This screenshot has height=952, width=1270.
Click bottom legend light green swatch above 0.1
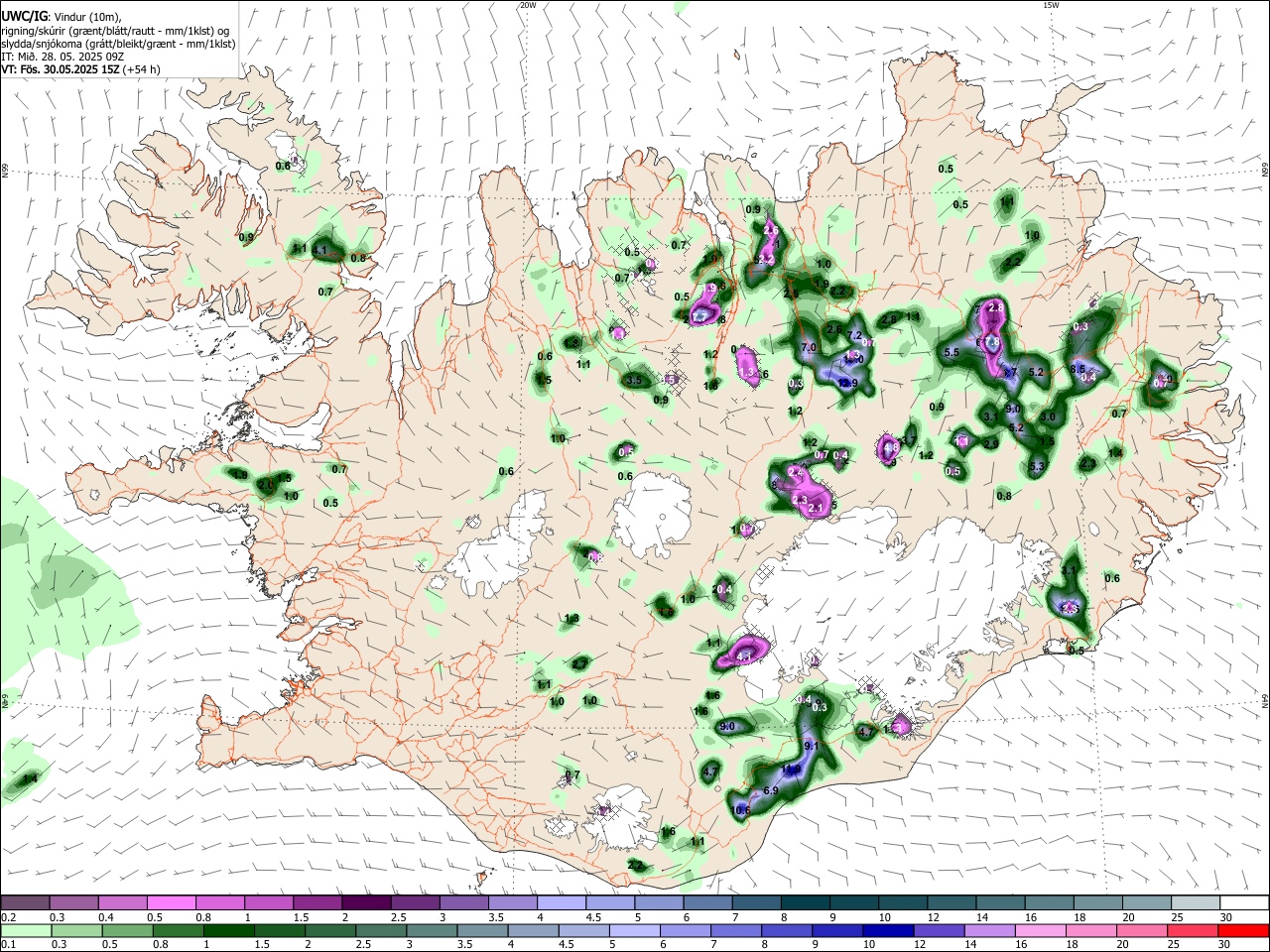pos(25,930)
